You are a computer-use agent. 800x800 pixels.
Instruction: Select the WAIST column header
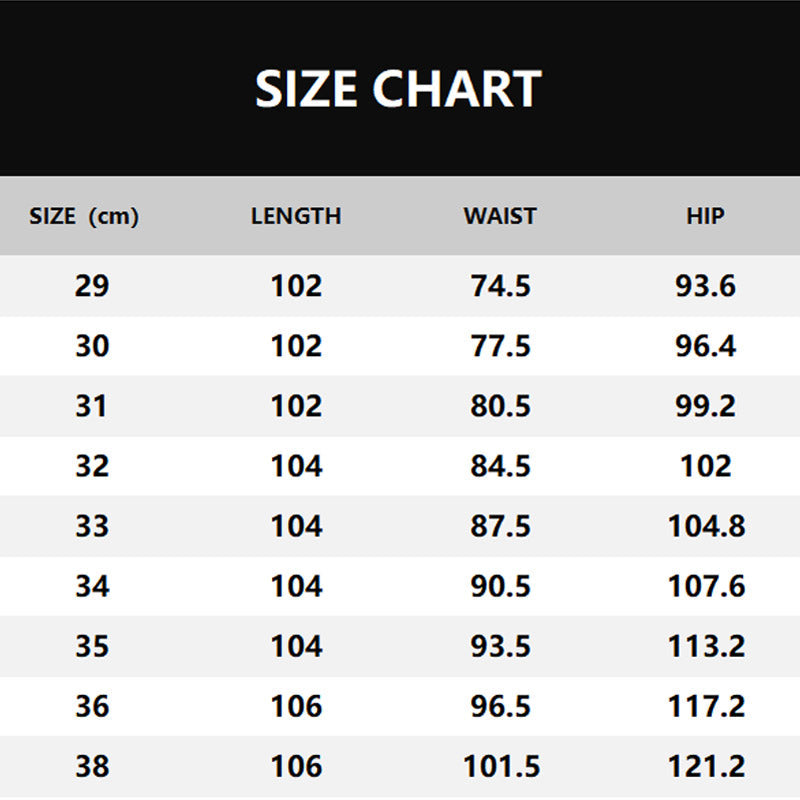[500, 216]
